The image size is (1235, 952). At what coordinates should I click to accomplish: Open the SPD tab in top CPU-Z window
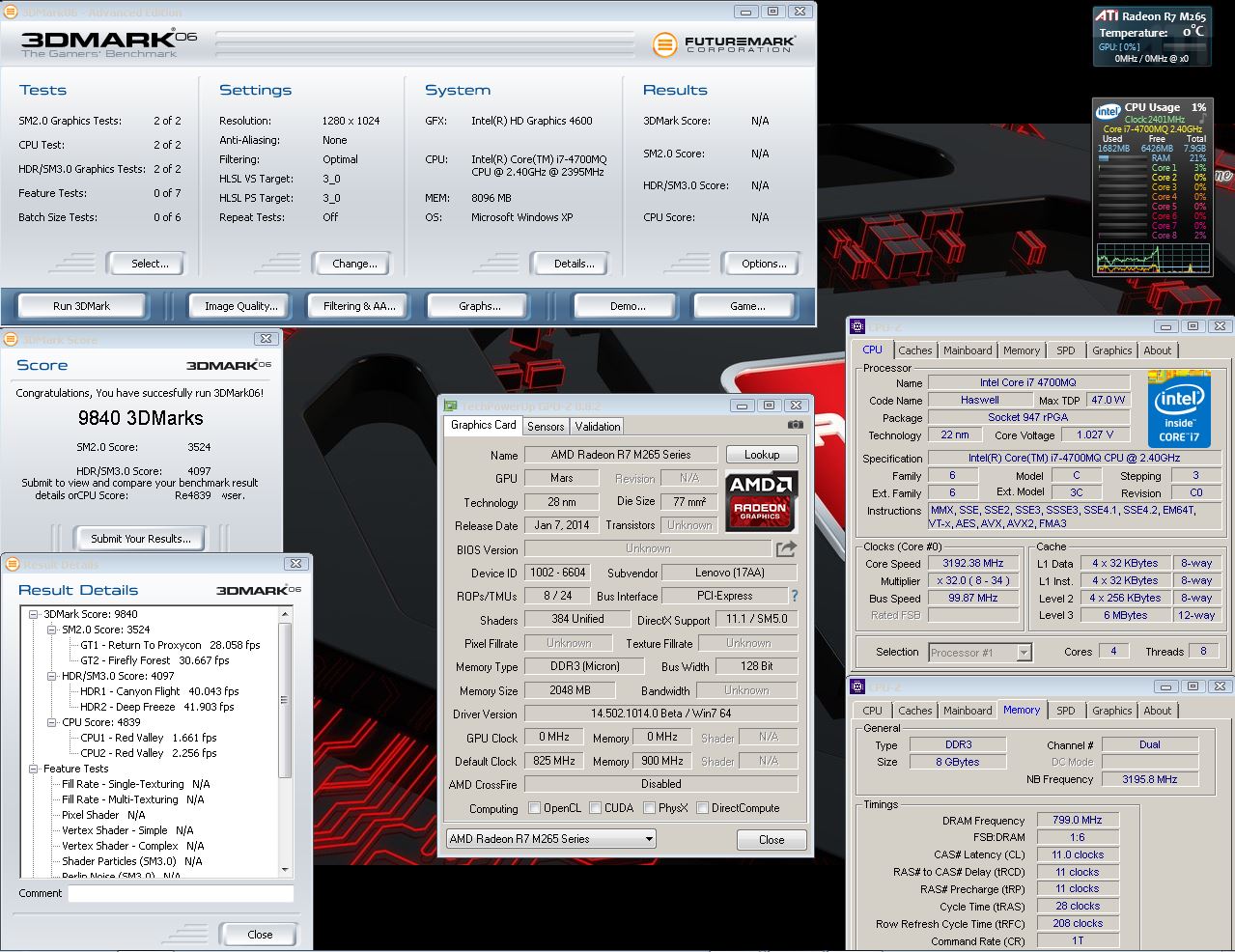coord(1066,350)
